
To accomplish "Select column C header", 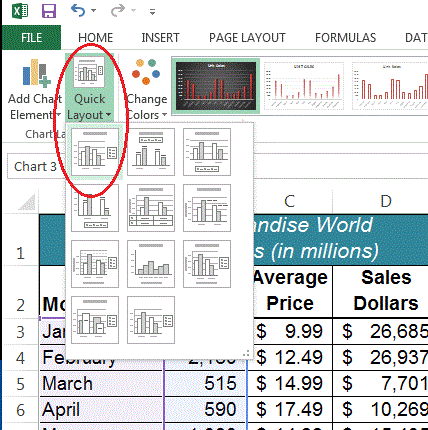I will point(289,201).
